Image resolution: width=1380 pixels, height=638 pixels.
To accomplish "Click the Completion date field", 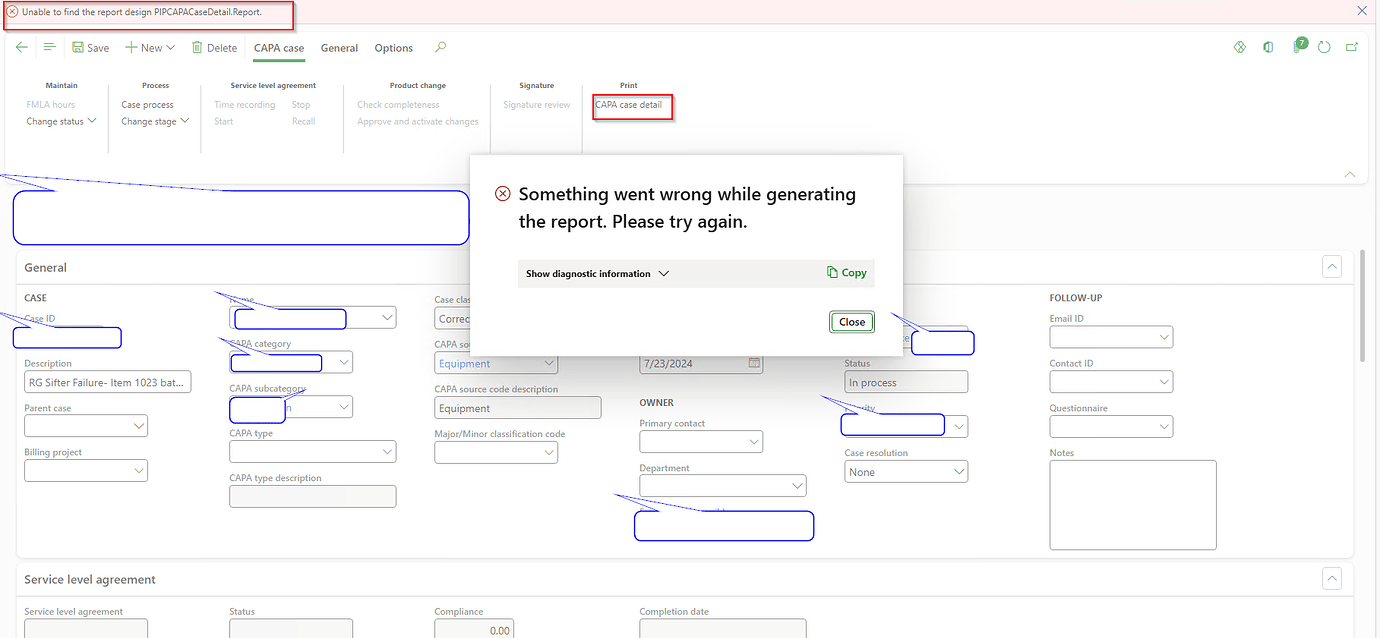I will (x=723, y=629).
